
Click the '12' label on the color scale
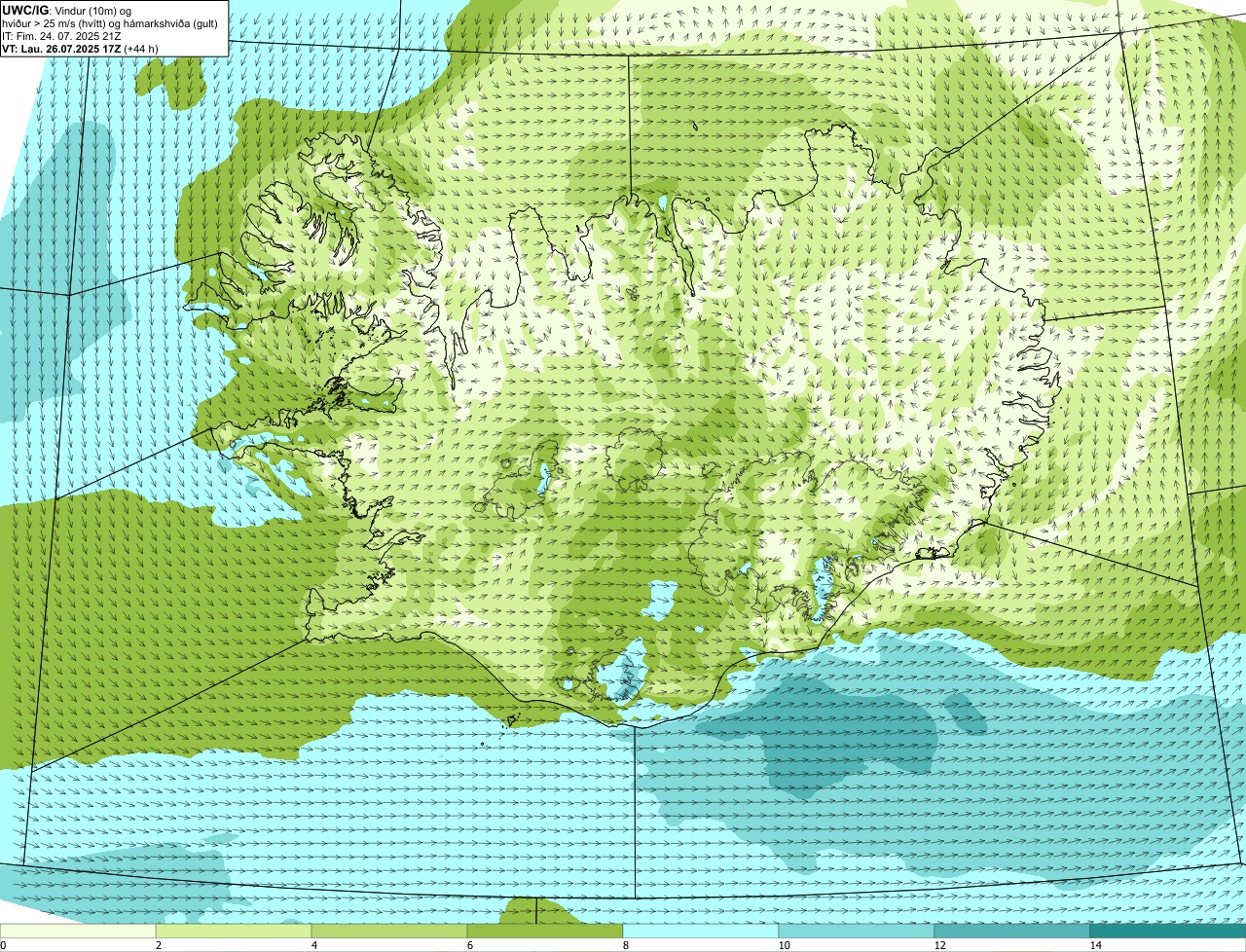pos(939,945)
